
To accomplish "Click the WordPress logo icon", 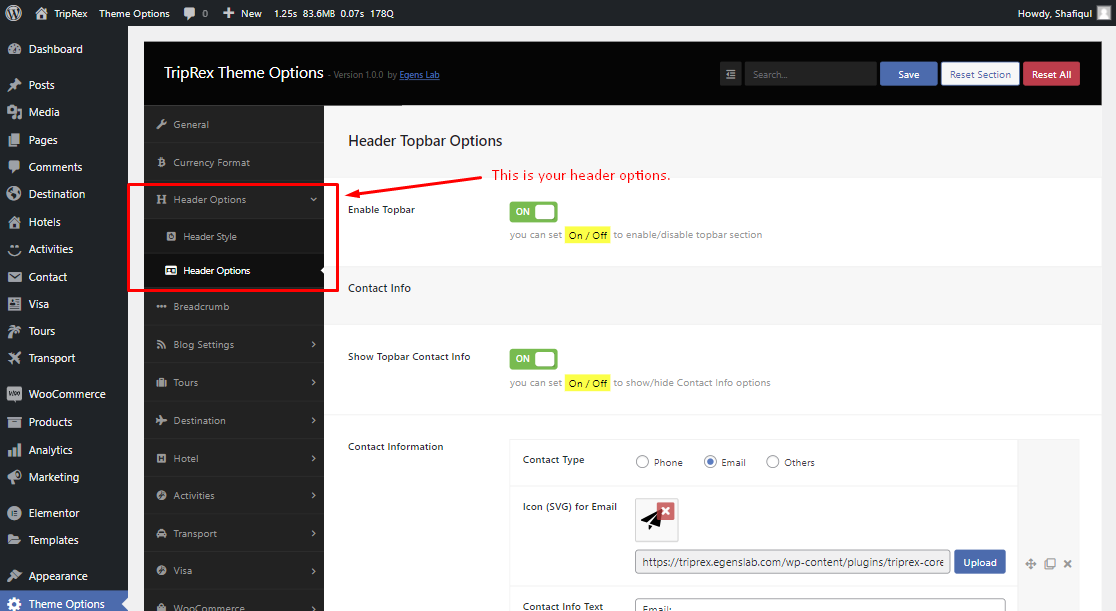I will click(14, 13).
